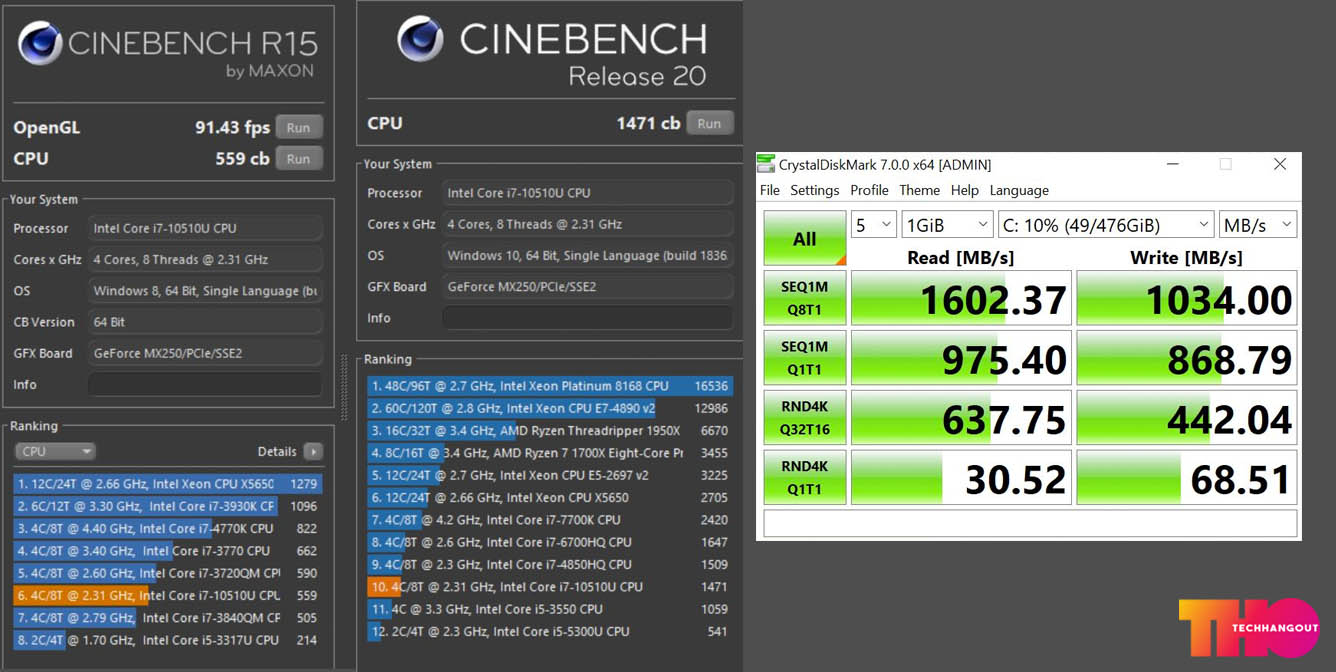Image resolution: width=1336 pixels, height=672 pixels.
Task: Start the SEQ1M Q1T1 benchmark
Action: click(805, 358)
